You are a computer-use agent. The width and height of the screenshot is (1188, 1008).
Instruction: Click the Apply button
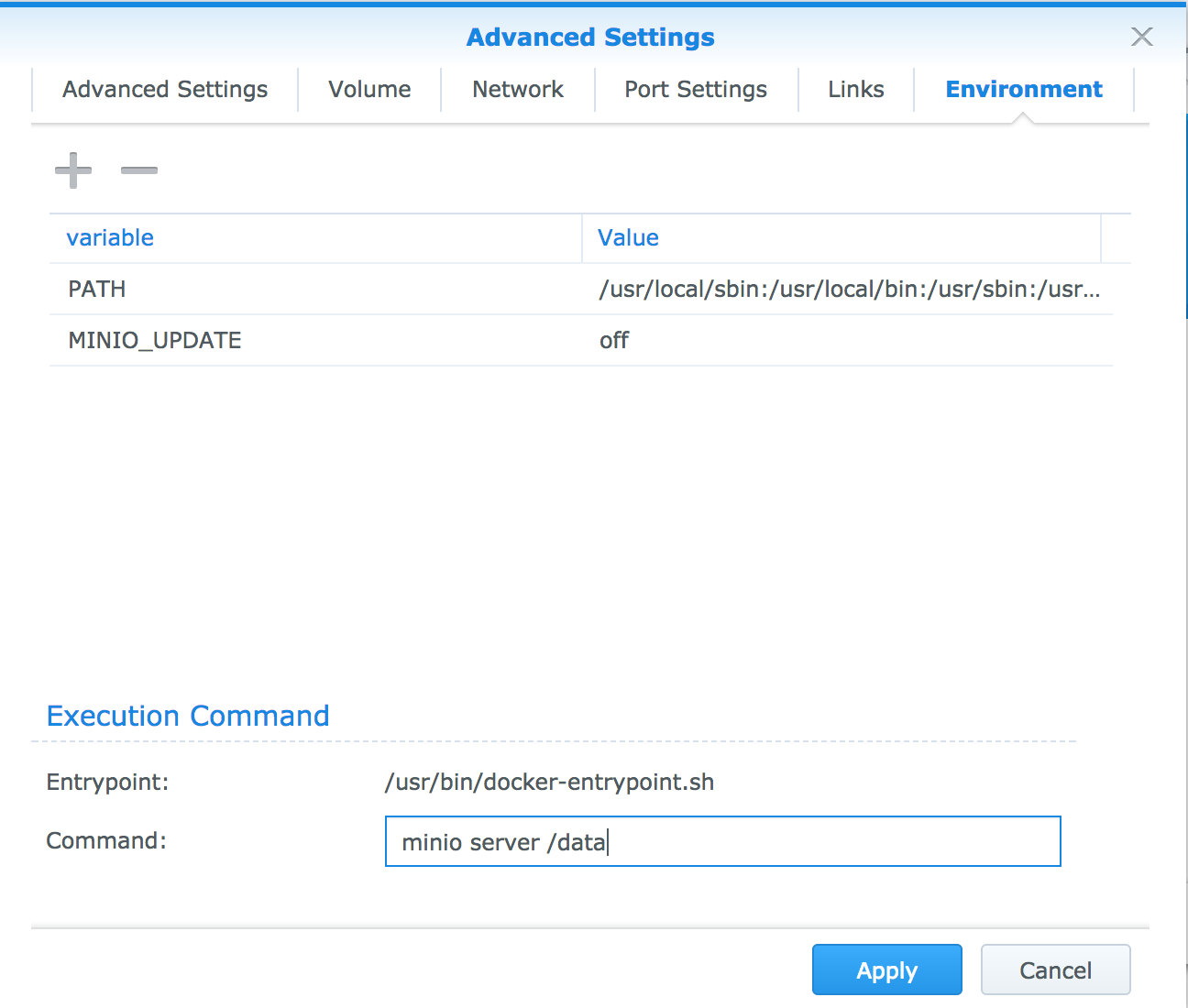tap(887, 970)
